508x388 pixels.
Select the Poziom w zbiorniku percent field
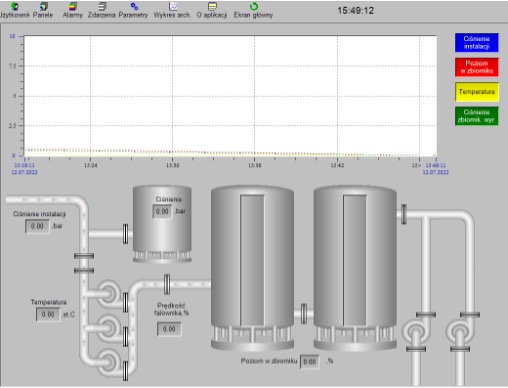[x=310, y=362]
